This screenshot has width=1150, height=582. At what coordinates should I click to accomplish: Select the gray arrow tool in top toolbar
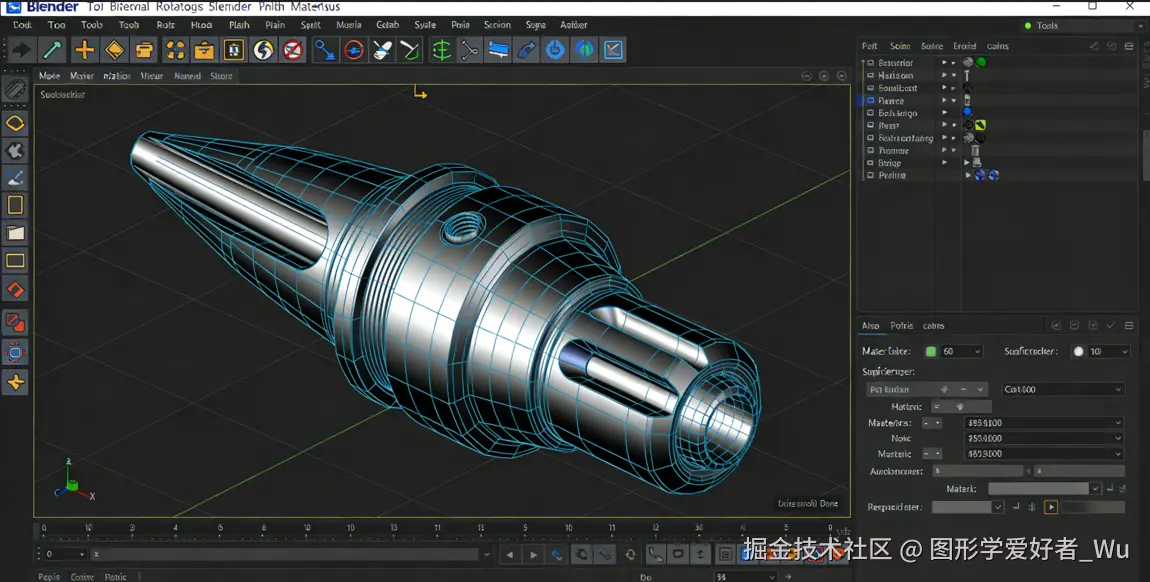tap(21, 50)
